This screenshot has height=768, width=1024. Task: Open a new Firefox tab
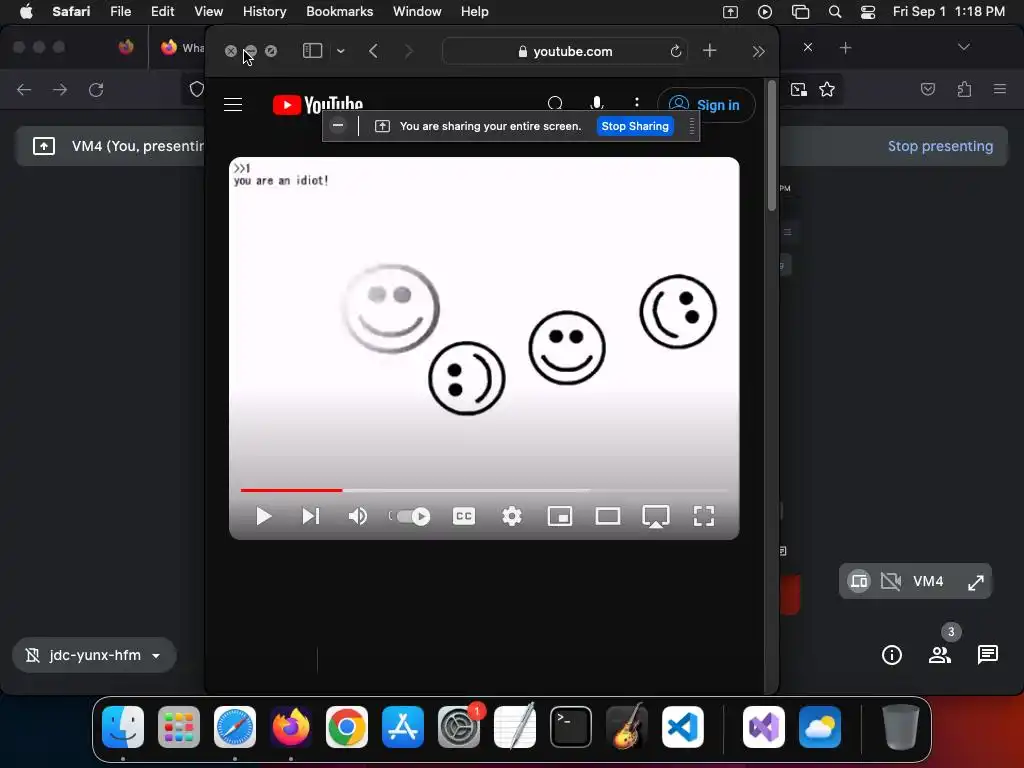click(x=845, y=48)
